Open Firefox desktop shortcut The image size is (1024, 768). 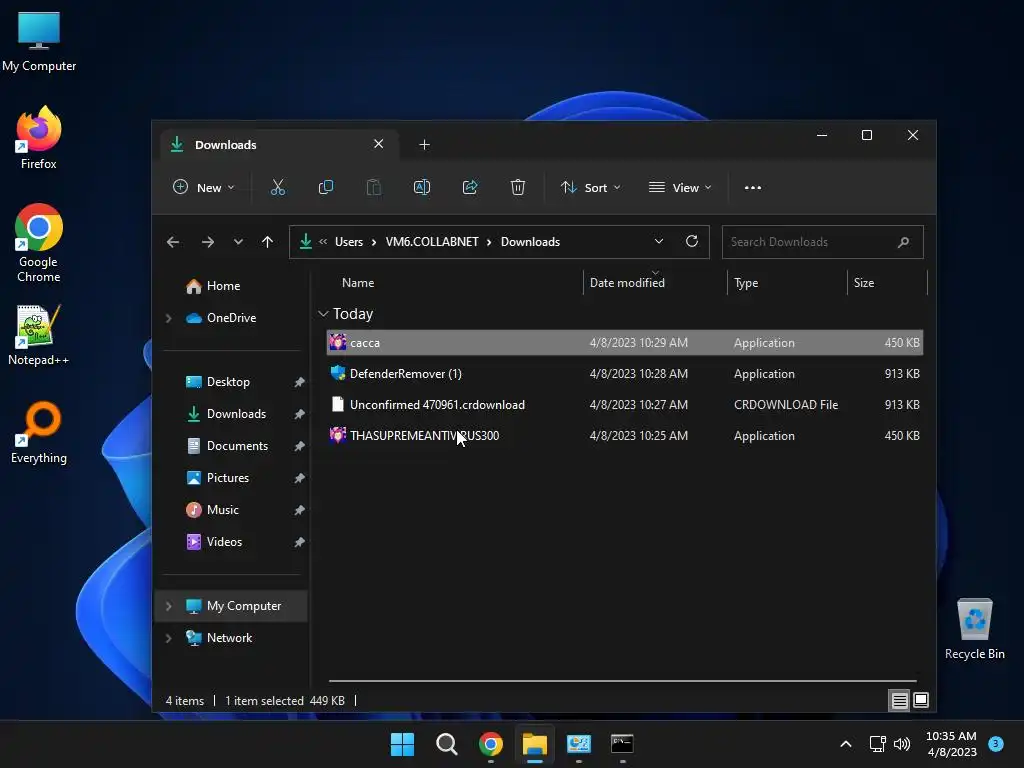click(x=39, y=138)
